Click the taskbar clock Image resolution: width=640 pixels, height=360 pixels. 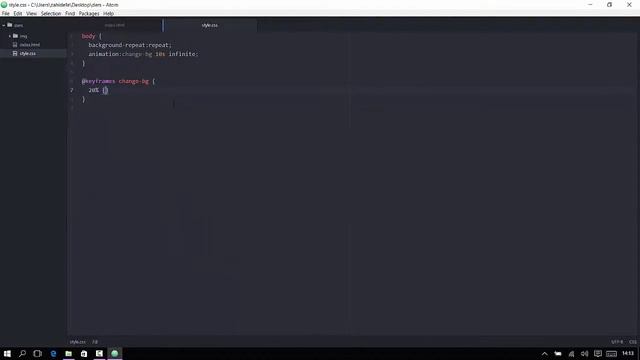(x=628, y=353)
